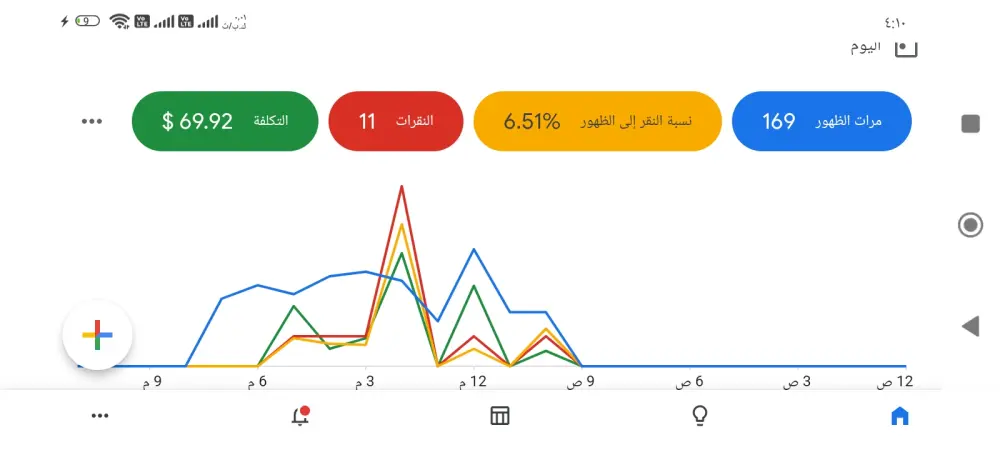Expand more metrics via dots beside cards

click(x=92, y=121)
